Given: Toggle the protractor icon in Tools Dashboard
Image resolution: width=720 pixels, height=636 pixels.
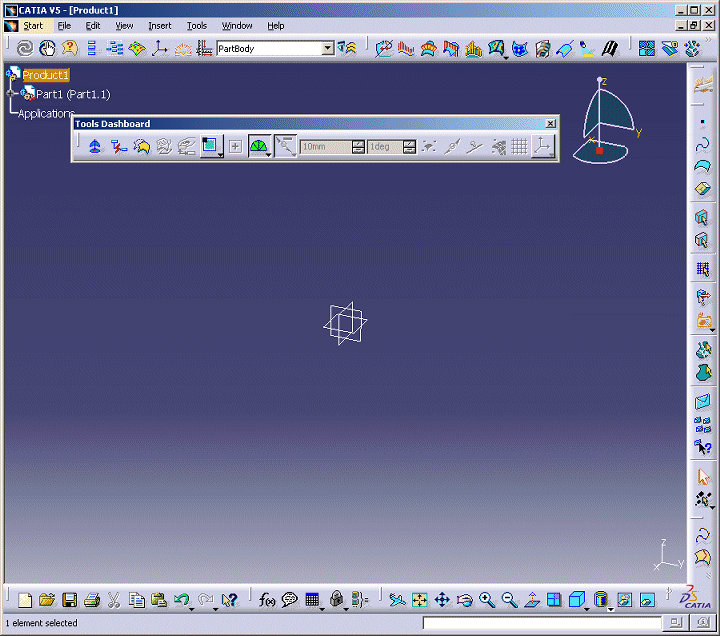Looking at the screenshot, I should (258, 147).
